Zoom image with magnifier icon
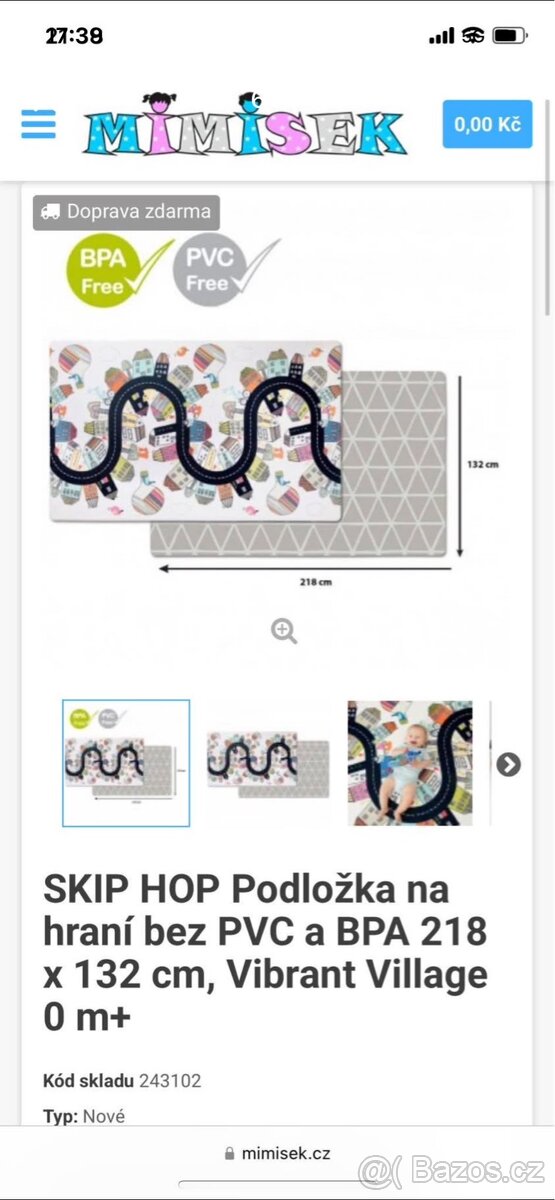 (x=284, y=631)
